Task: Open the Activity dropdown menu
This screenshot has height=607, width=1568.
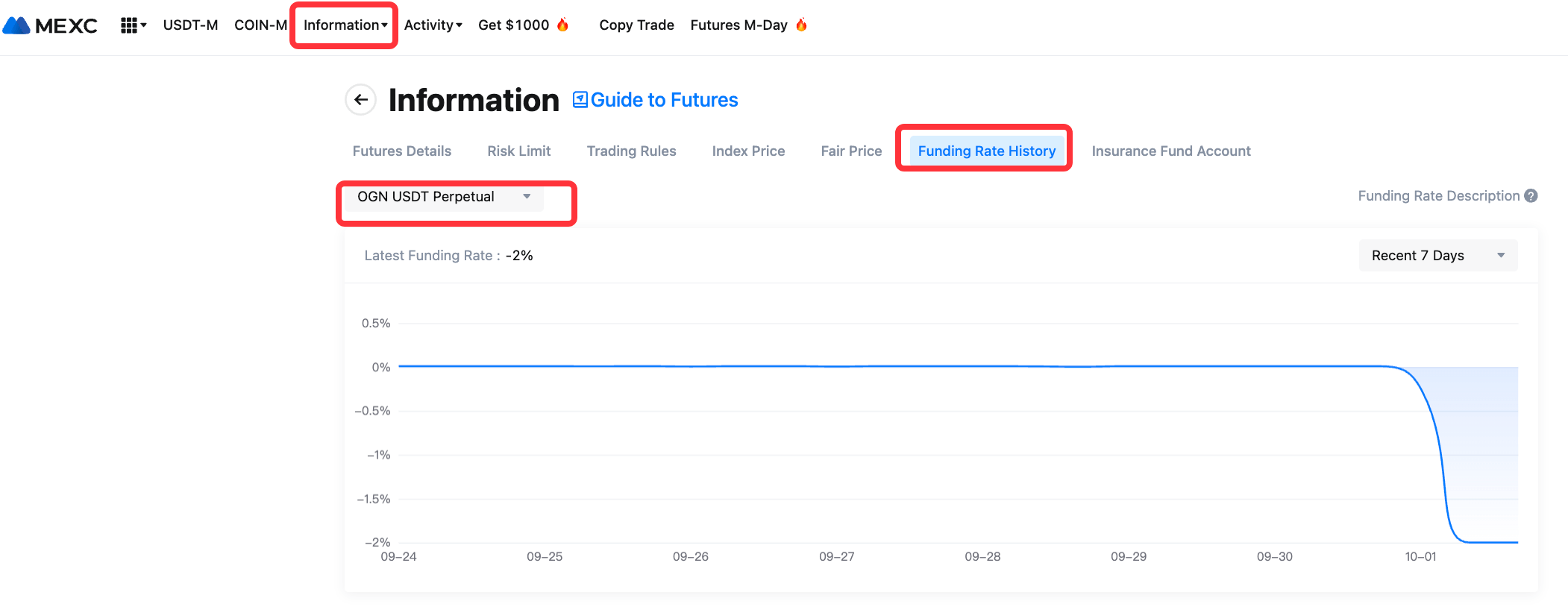Action: coord(433,25)
